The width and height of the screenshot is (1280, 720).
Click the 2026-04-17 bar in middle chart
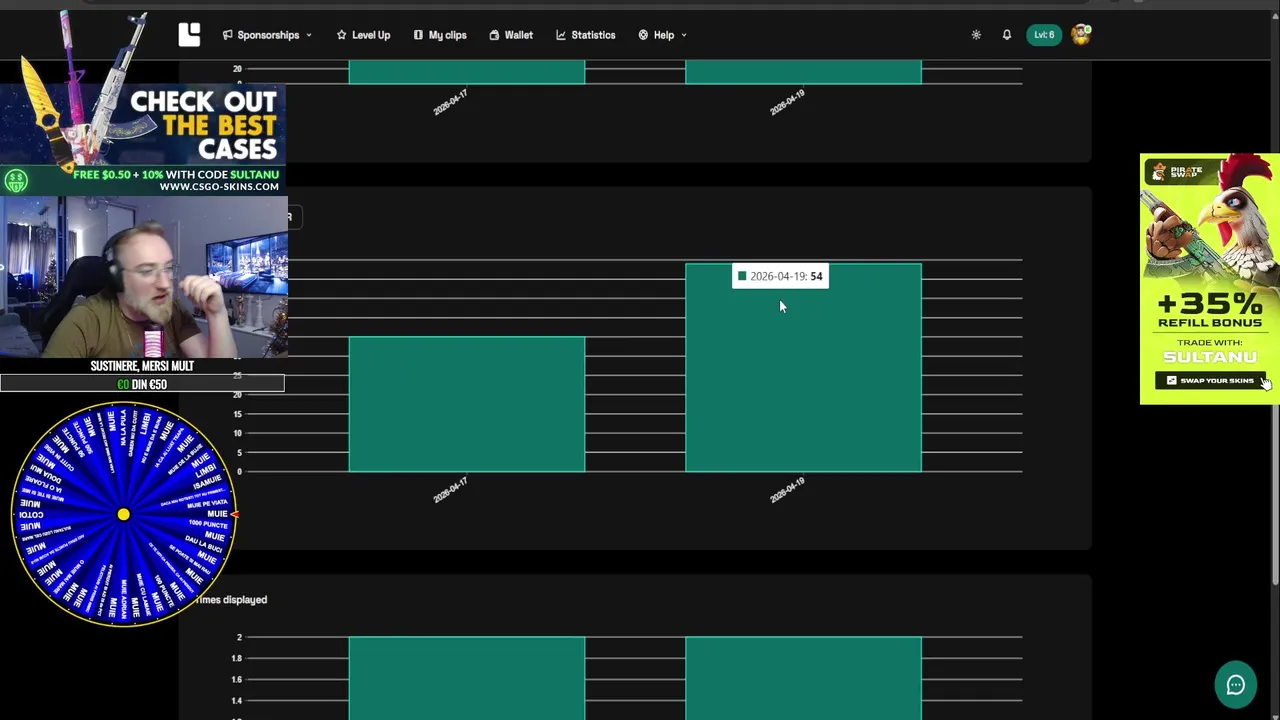pos(467,404)
